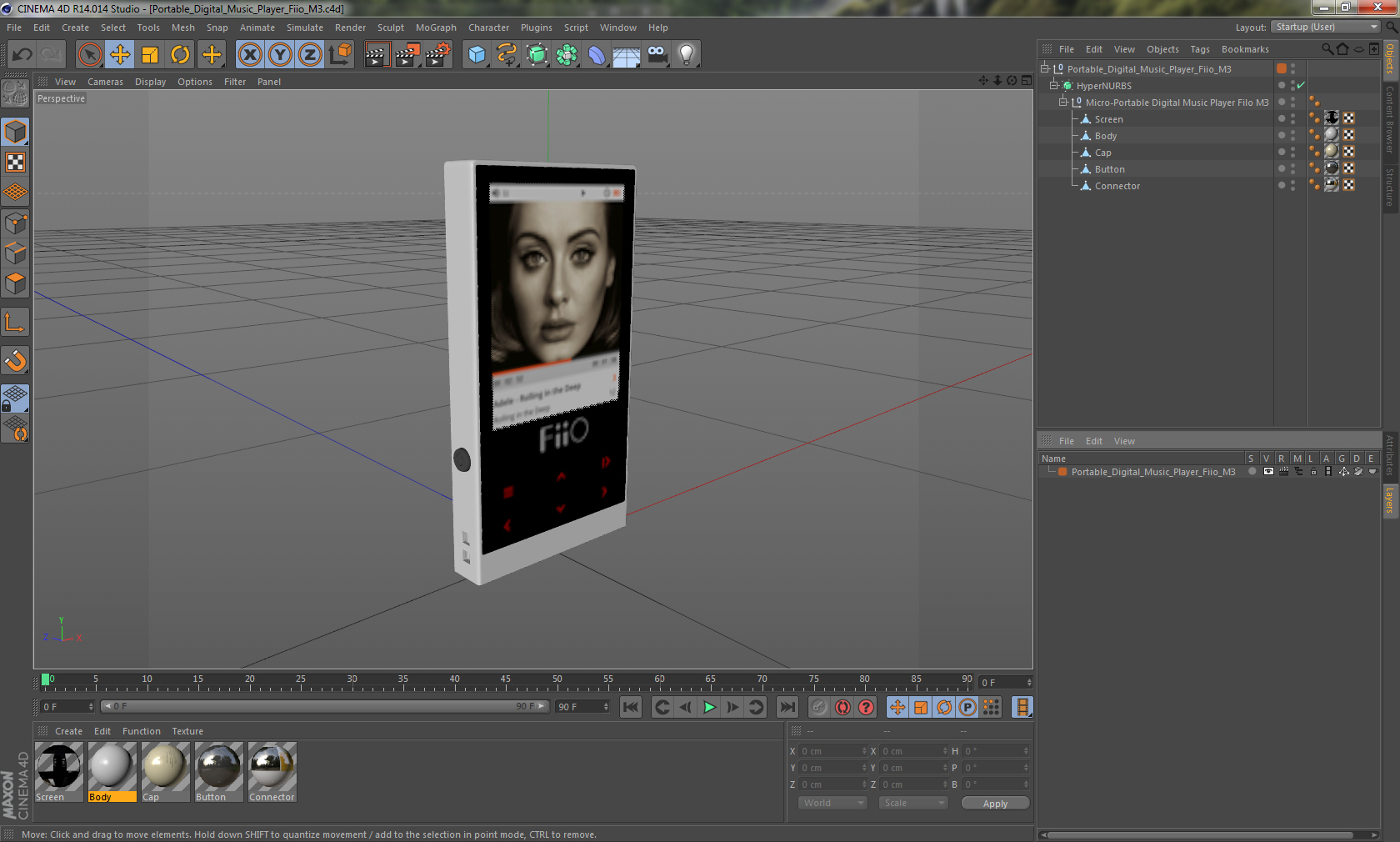The width and height of the screenshot is (1400, 842).
Task: Select the Cap material thumbnail
Action: 165,772
